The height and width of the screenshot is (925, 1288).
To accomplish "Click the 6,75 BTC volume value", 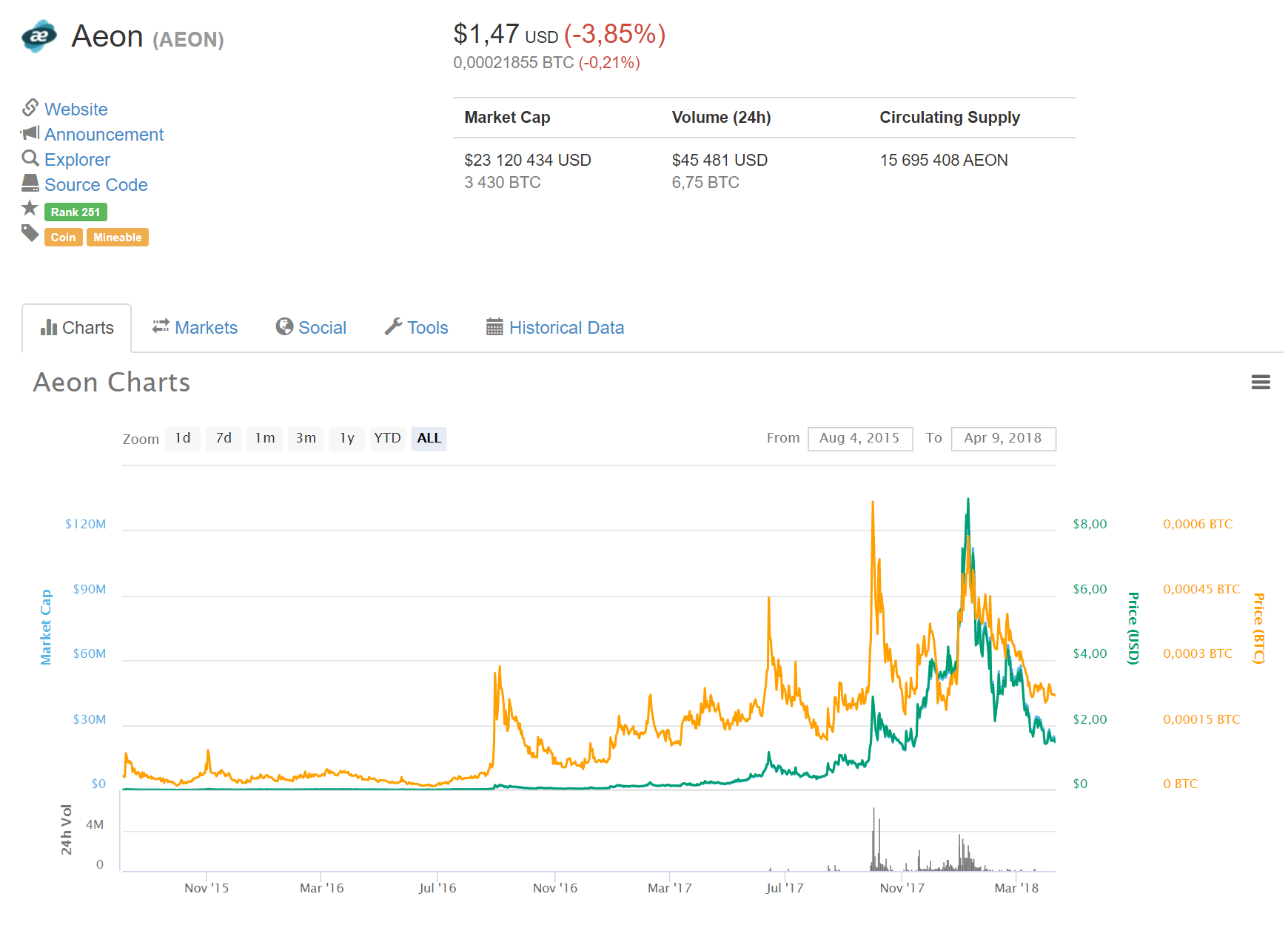I will coord(705,182).
